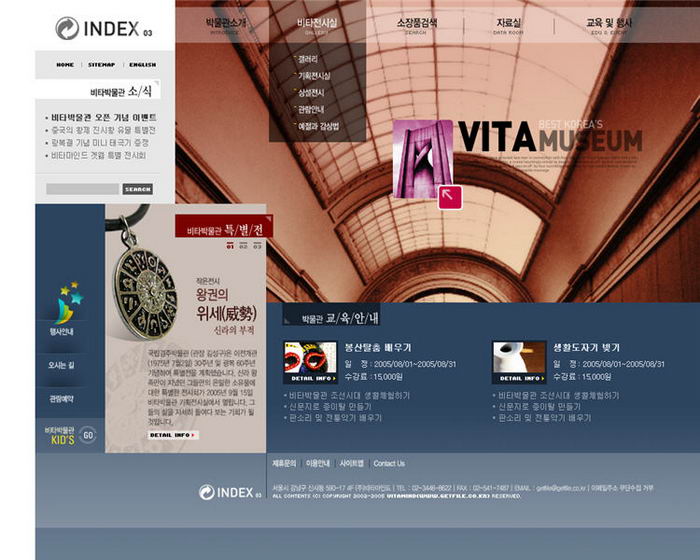This screenshot has height=560, width=700.
Task: Click the footer INDEX logo icon
Action: point(207,492)
